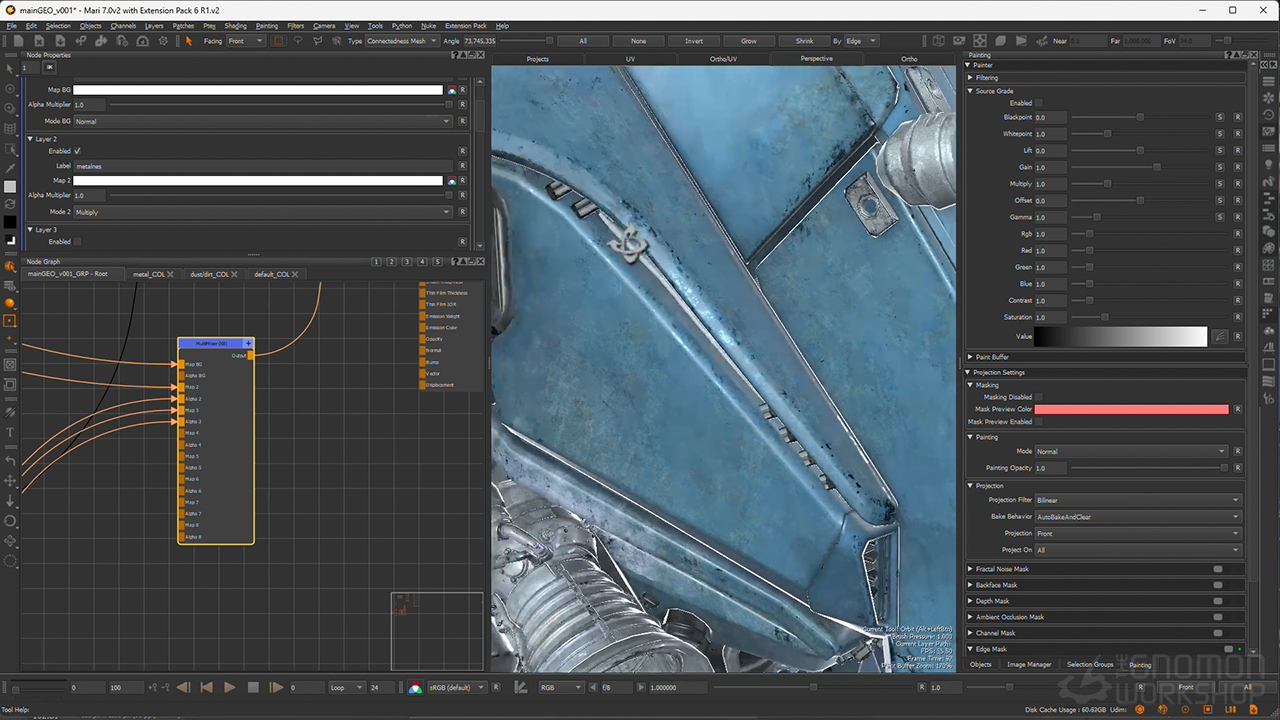Open the Projection Filter Bilinear dropdown

[x=1137, y=500]
